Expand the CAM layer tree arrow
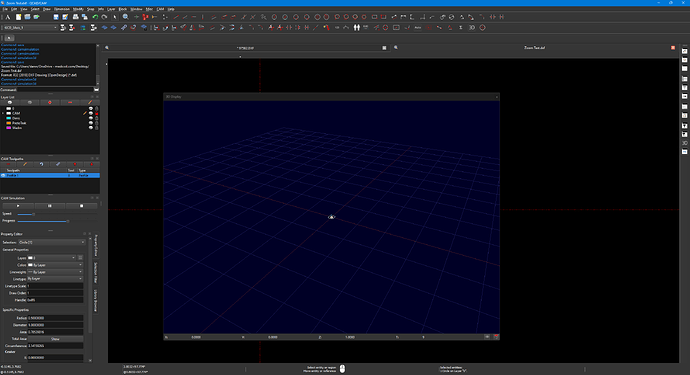This screenshot has height=375, width=690. tap(3, 113)
